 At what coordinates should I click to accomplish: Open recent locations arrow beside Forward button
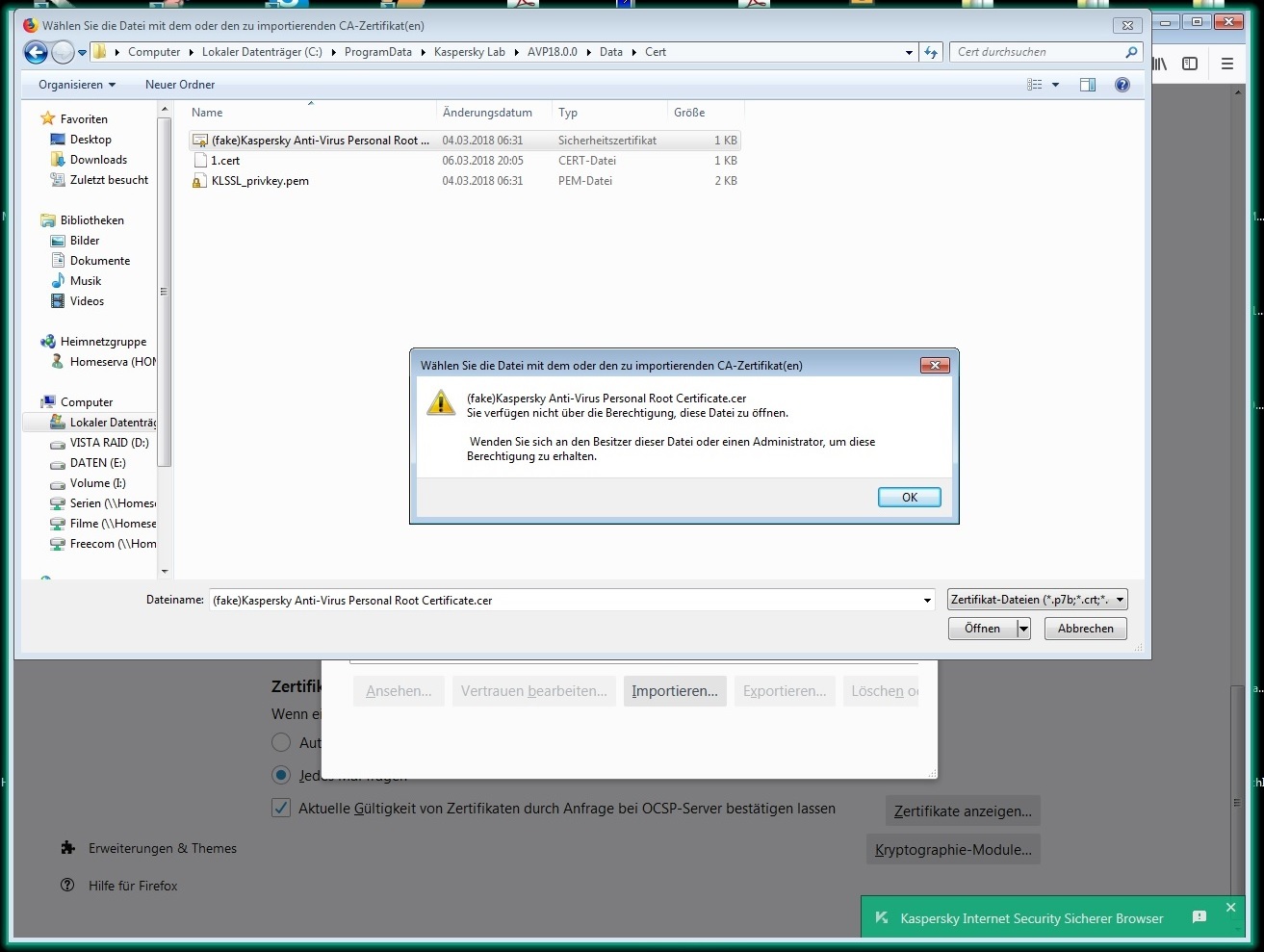coord(83,53)
